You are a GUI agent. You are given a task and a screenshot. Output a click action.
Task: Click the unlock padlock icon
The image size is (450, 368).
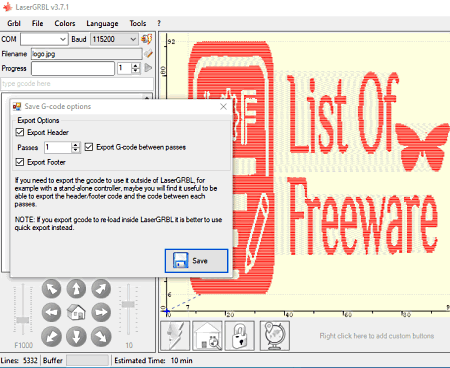(240, 336)
